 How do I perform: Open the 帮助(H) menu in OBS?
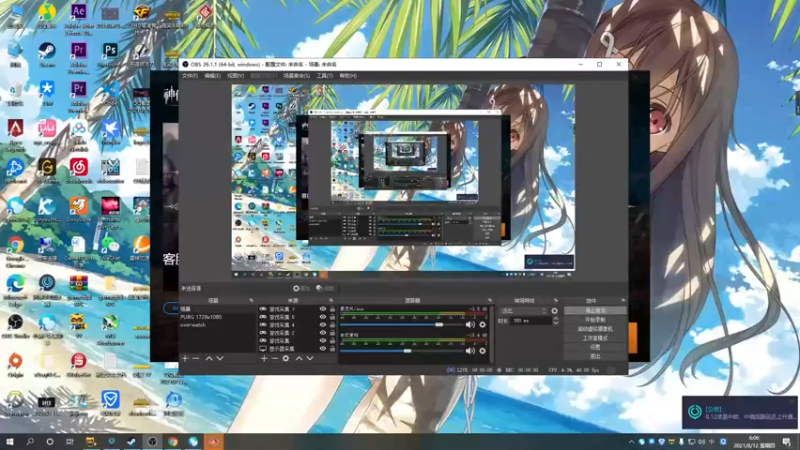click(348, 76)
